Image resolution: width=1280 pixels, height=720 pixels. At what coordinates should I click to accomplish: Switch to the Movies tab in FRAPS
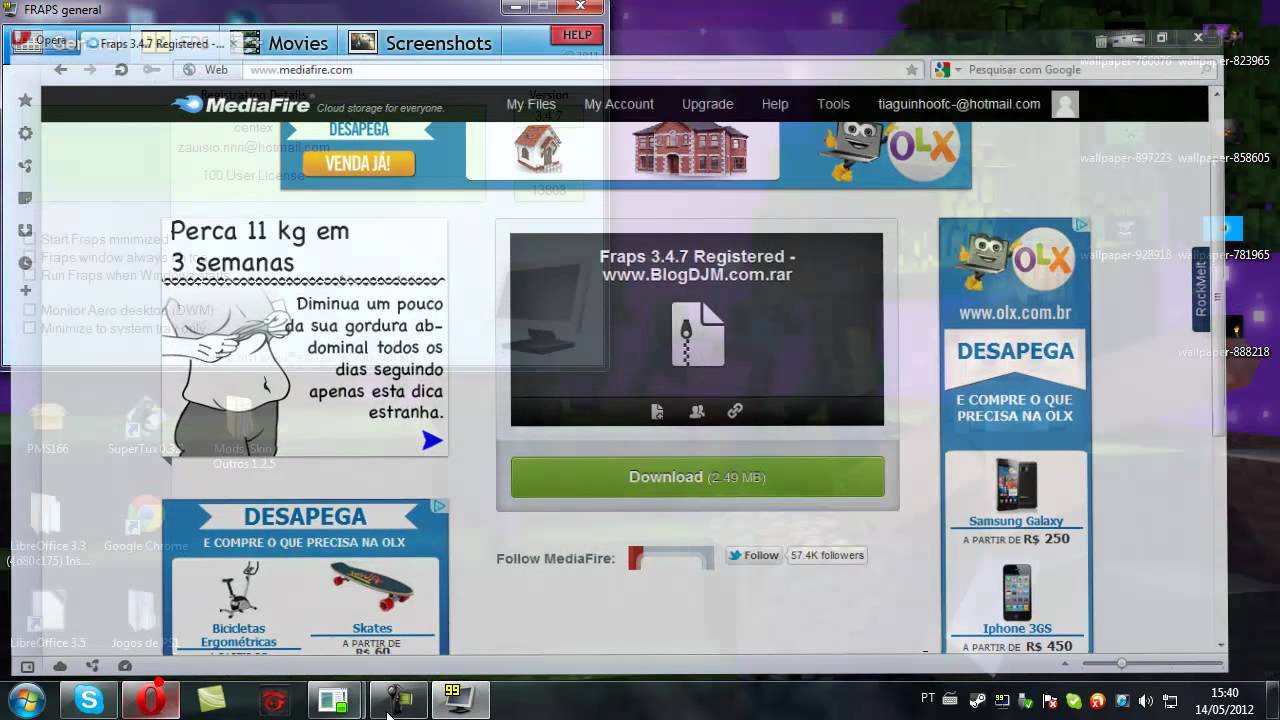285,43
